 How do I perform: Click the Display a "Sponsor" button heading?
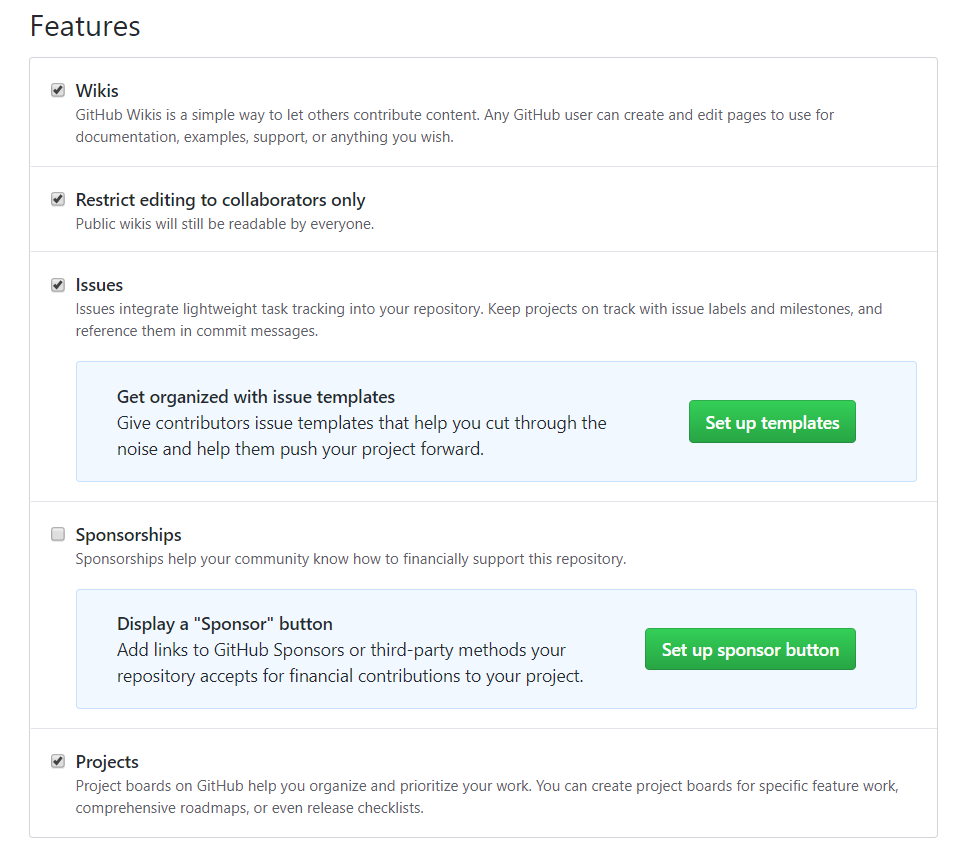pos(224,624)
